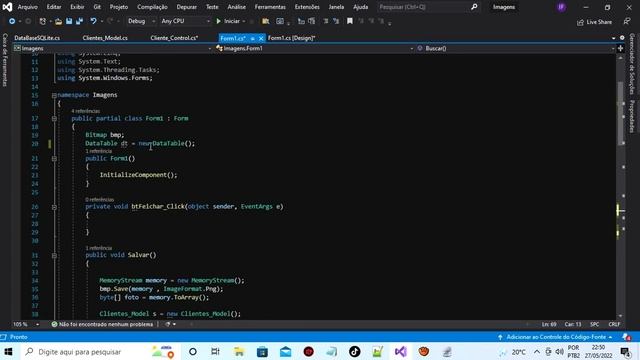Collapse the class Form1 outline

(54, 118)
